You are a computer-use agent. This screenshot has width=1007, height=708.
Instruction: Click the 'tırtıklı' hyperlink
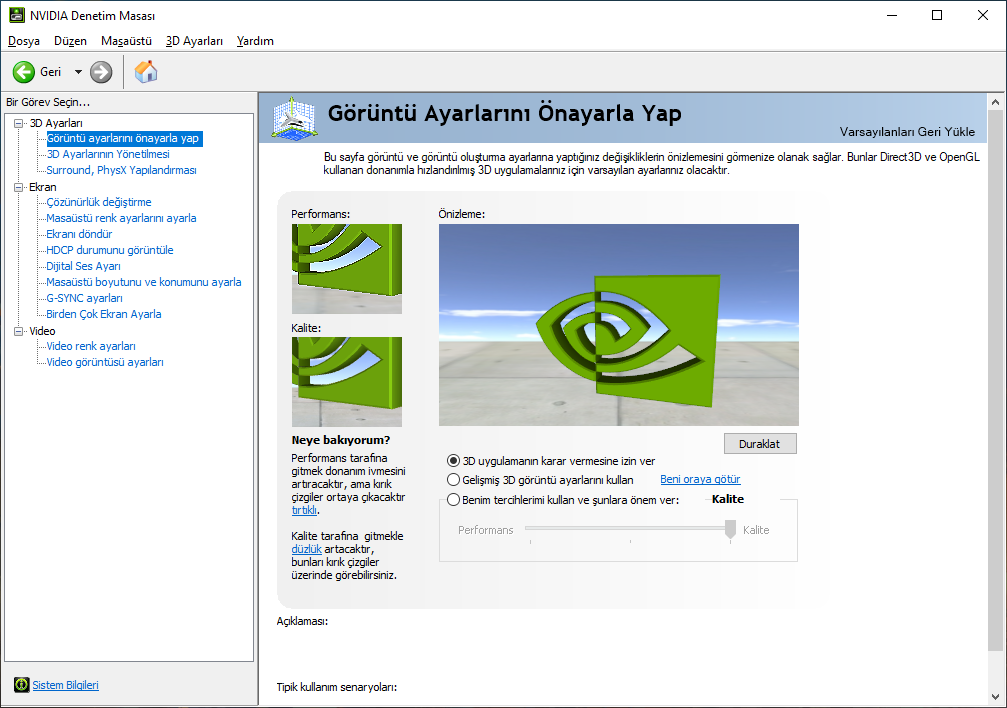(304, 510)
